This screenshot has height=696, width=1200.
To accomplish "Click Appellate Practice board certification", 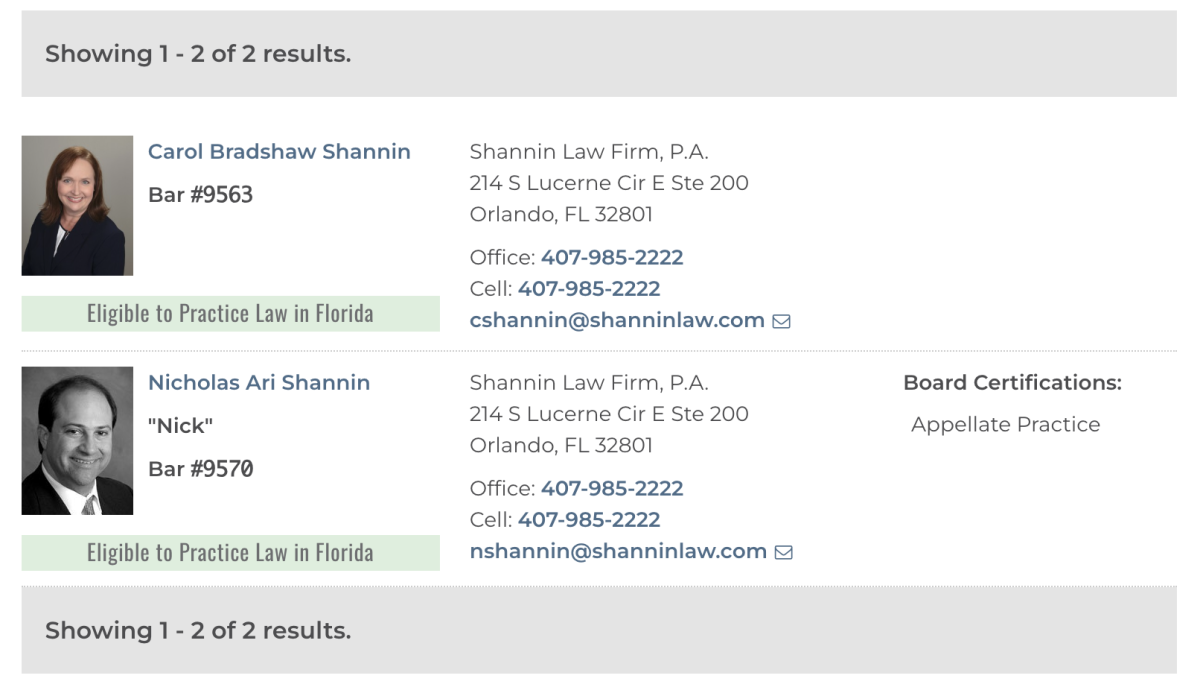I will (x=1005, y=425).
